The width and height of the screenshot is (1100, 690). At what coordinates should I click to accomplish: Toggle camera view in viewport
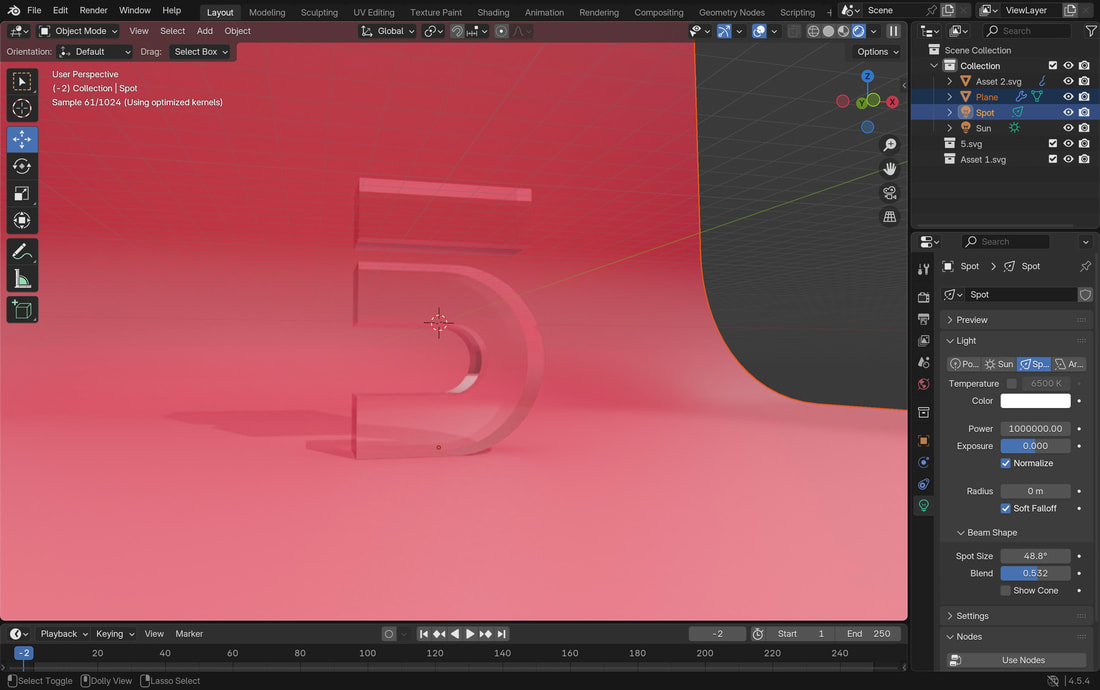coord(889,193)
